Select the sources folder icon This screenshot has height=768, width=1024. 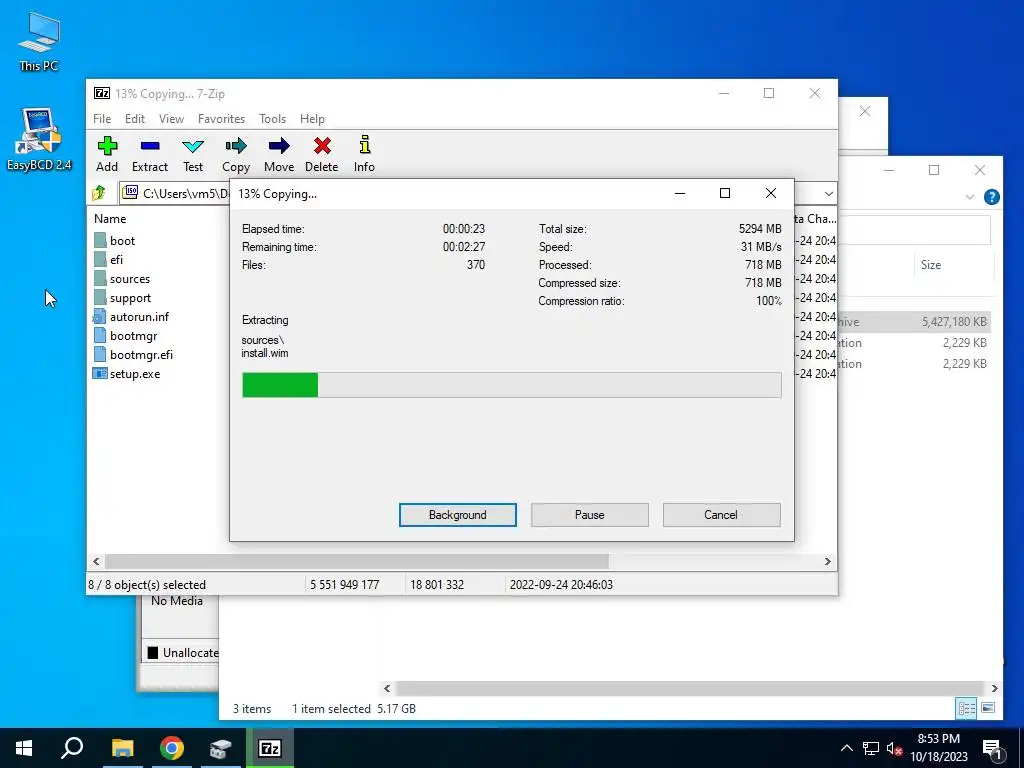(x=100, y=278)
